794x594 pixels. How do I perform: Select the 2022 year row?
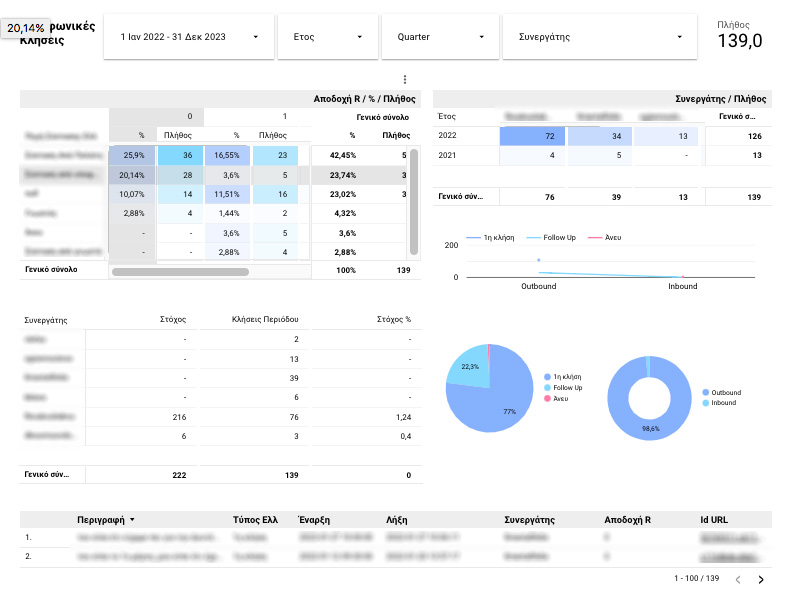click(x=603, y=136)
